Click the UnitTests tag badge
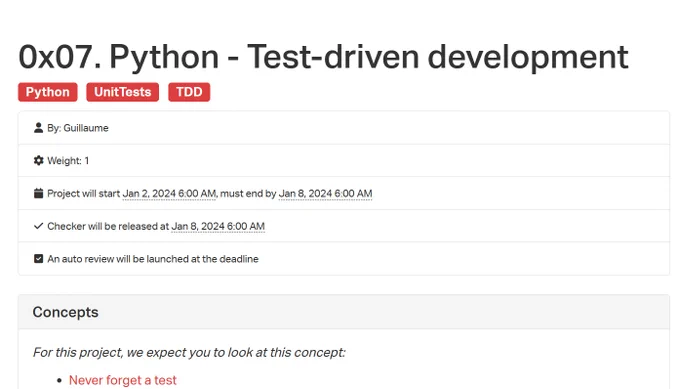Viewport: 680px width, 389px height. (x=122, y=92)
